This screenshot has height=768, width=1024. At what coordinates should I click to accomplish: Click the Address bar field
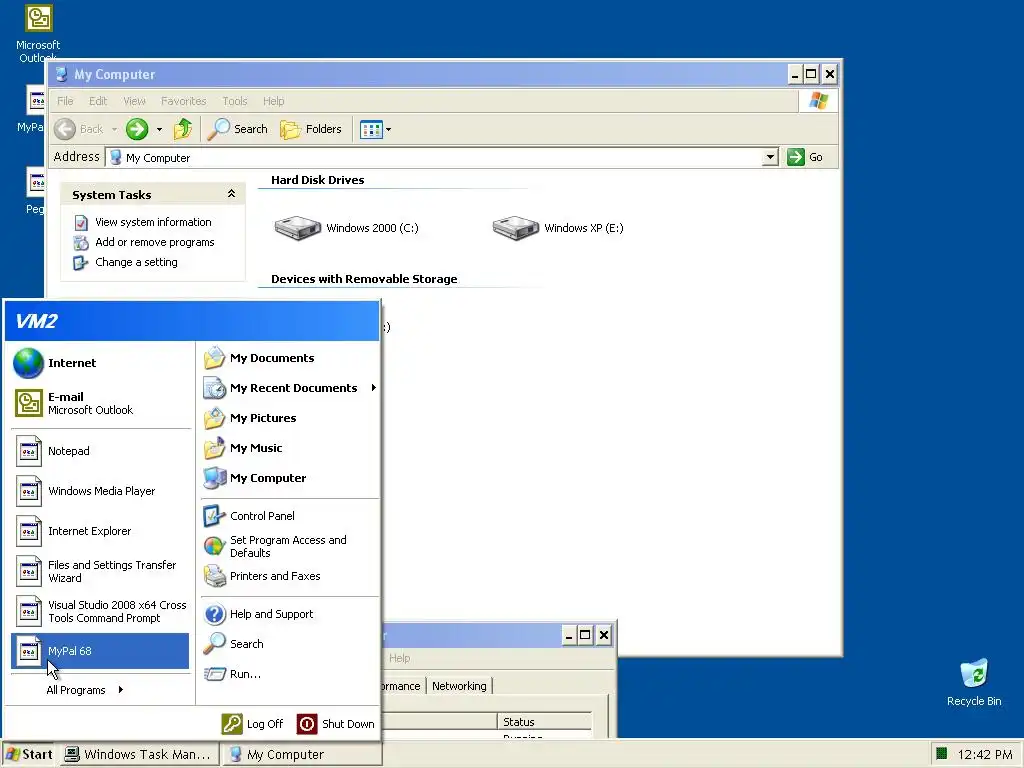(434, 157)
